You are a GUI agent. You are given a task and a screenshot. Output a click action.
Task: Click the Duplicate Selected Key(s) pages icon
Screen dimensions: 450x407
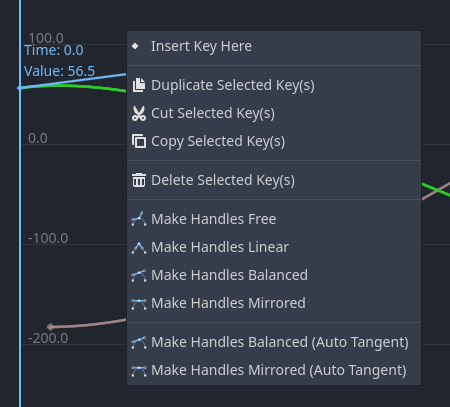pos(139,85)
